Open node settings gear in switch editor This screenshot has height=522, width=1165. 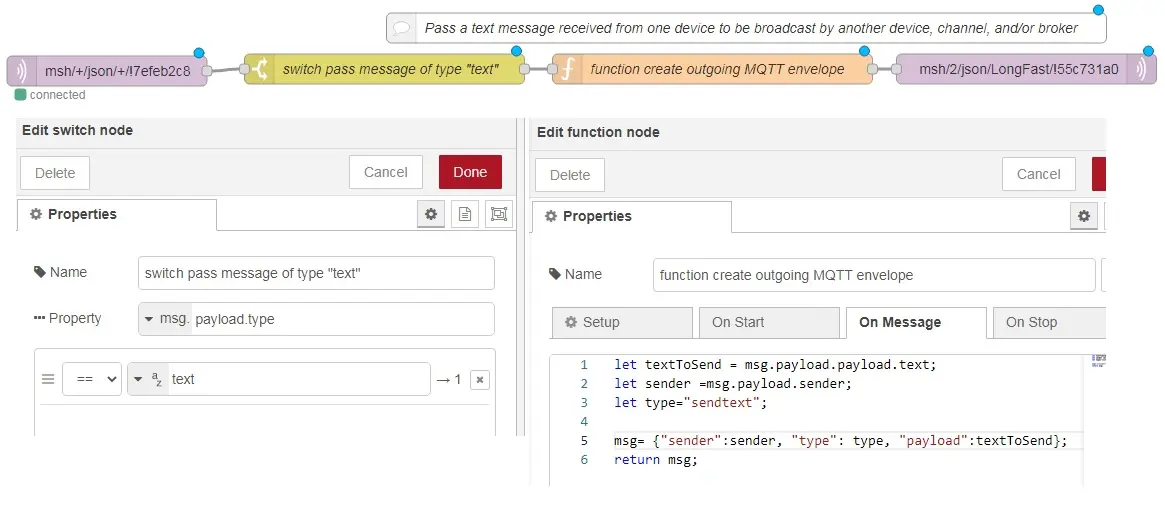(x=431, y=214)
